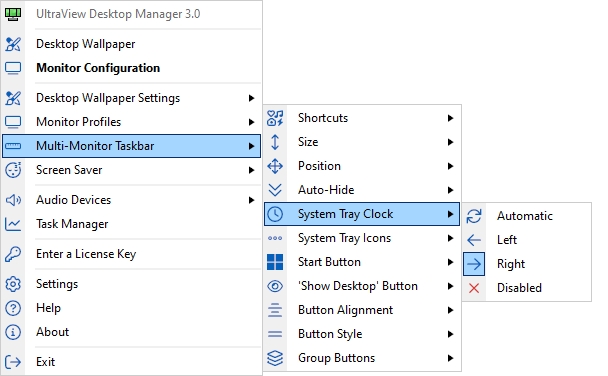Open Button Style submenu entry
Image resolution: width=608 pixels, height=376 pixels.
(x=362, y=334)
